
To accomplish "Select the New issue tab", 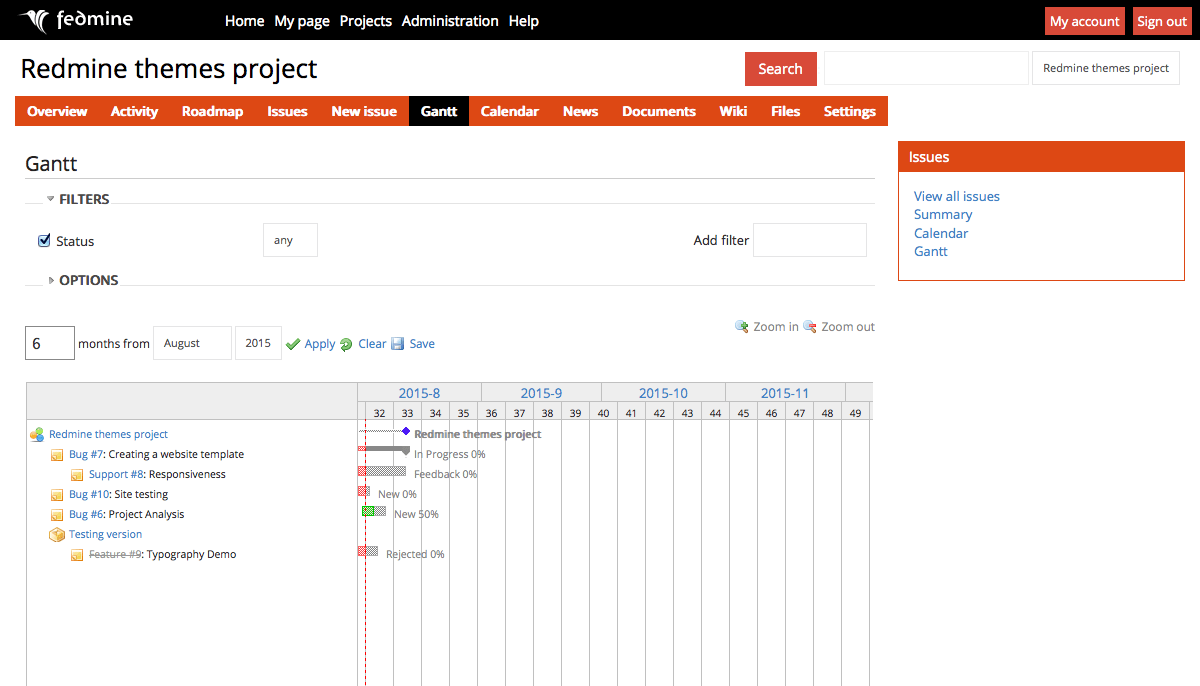I will click(364, 111).
